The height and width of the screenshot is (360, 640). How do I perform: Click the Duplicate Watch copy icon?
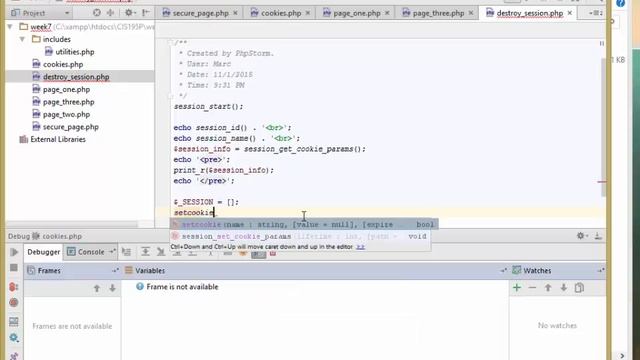coord(579,288)
